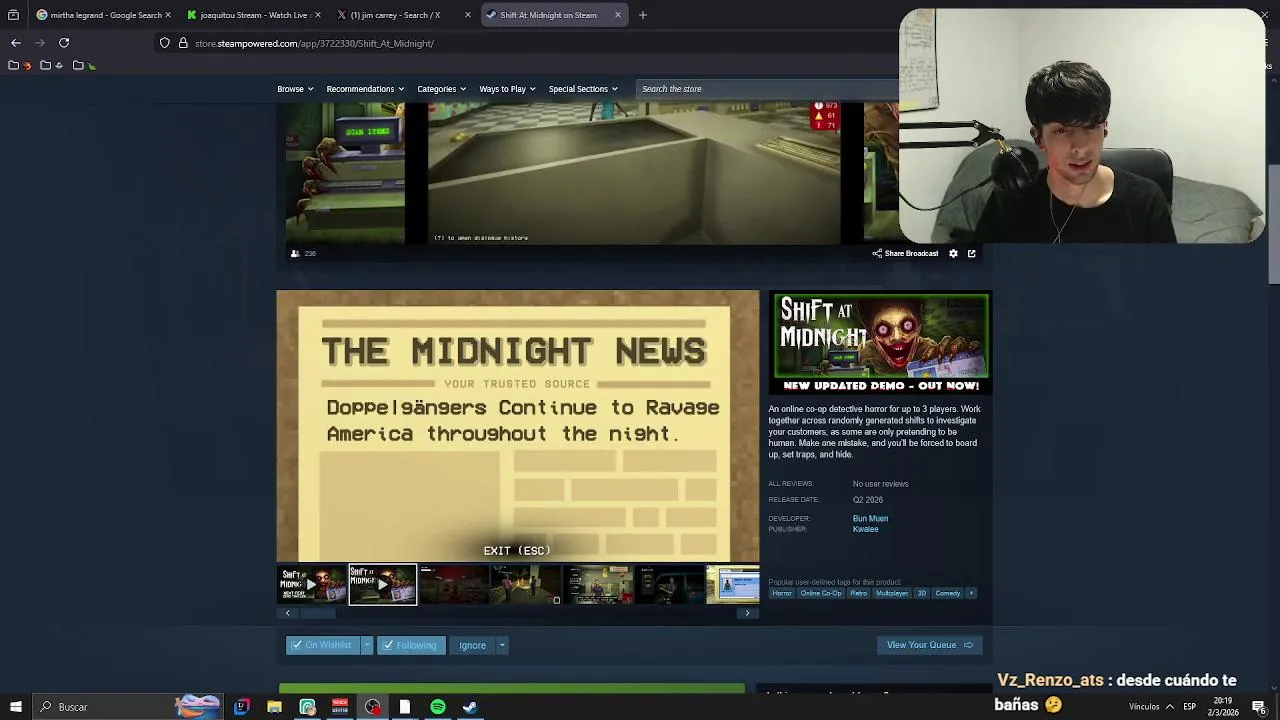Open the OBS taskbar app
This screenshot has height=720, width=1280.
pyautogui.click(x=373, y=707)
